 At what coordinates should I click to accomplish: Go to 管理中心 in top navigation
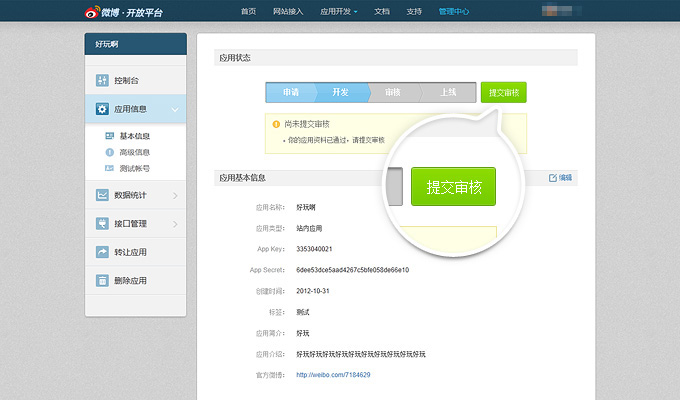tap(454, 12)
